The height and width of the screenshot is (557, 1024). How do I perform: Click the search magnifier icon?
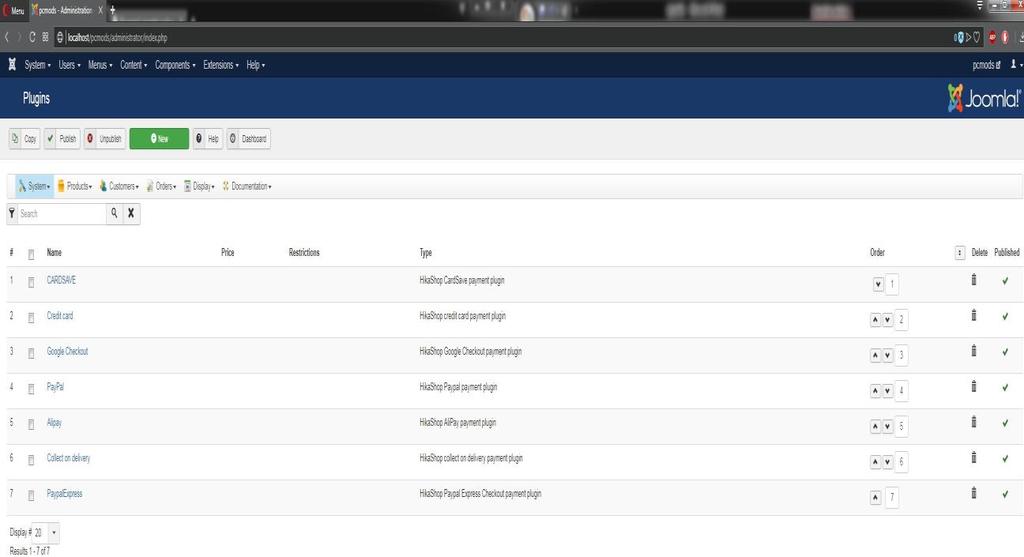114,213
